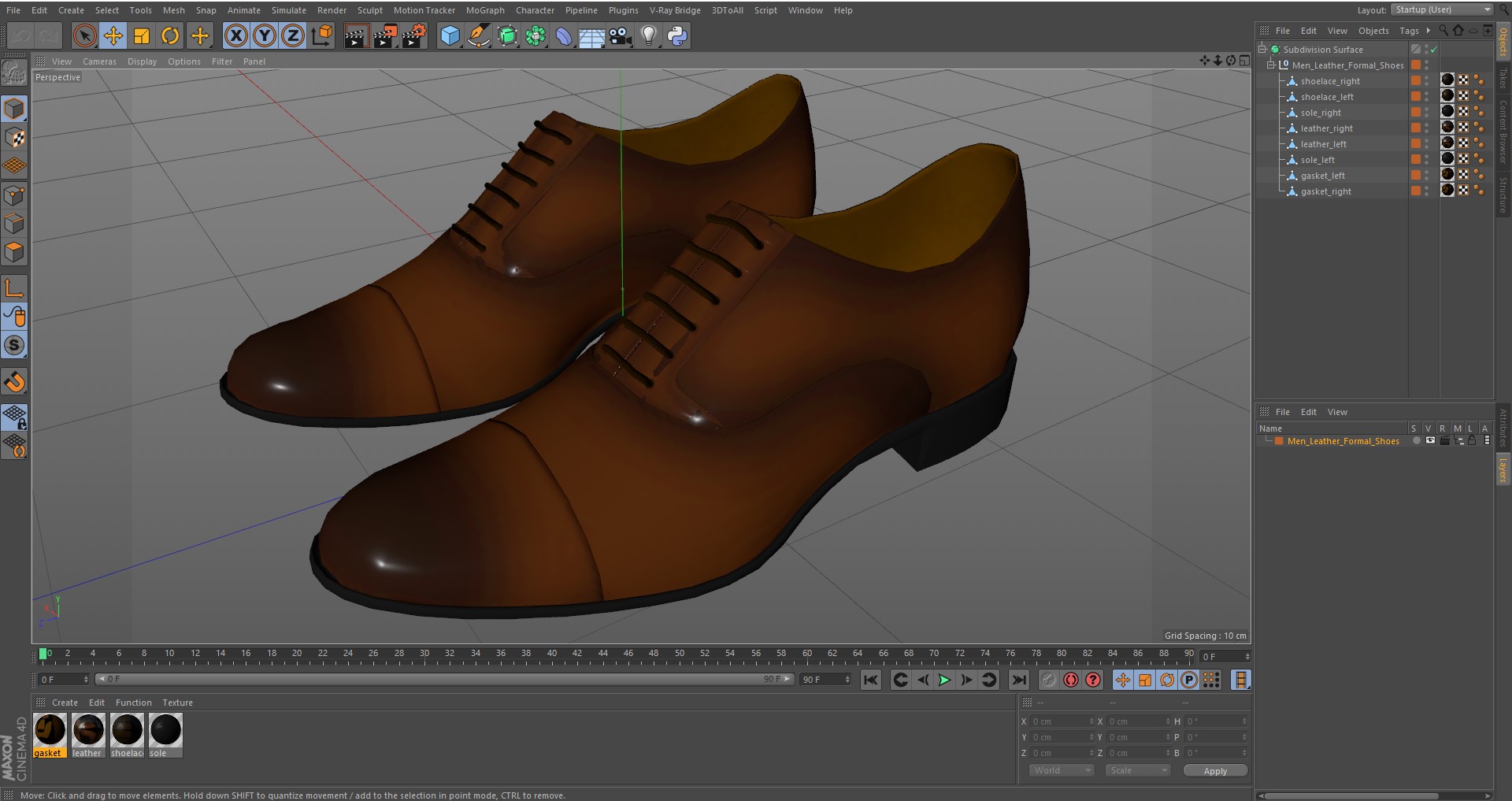
Task: Toggle Z-axis lock
Action: [293, 35]
